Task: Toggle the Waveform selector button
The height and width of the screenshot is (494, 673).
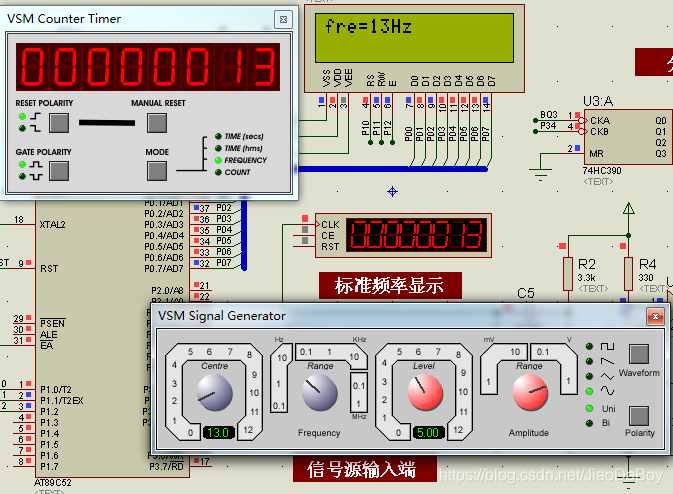Action: [x=638, y=353]
